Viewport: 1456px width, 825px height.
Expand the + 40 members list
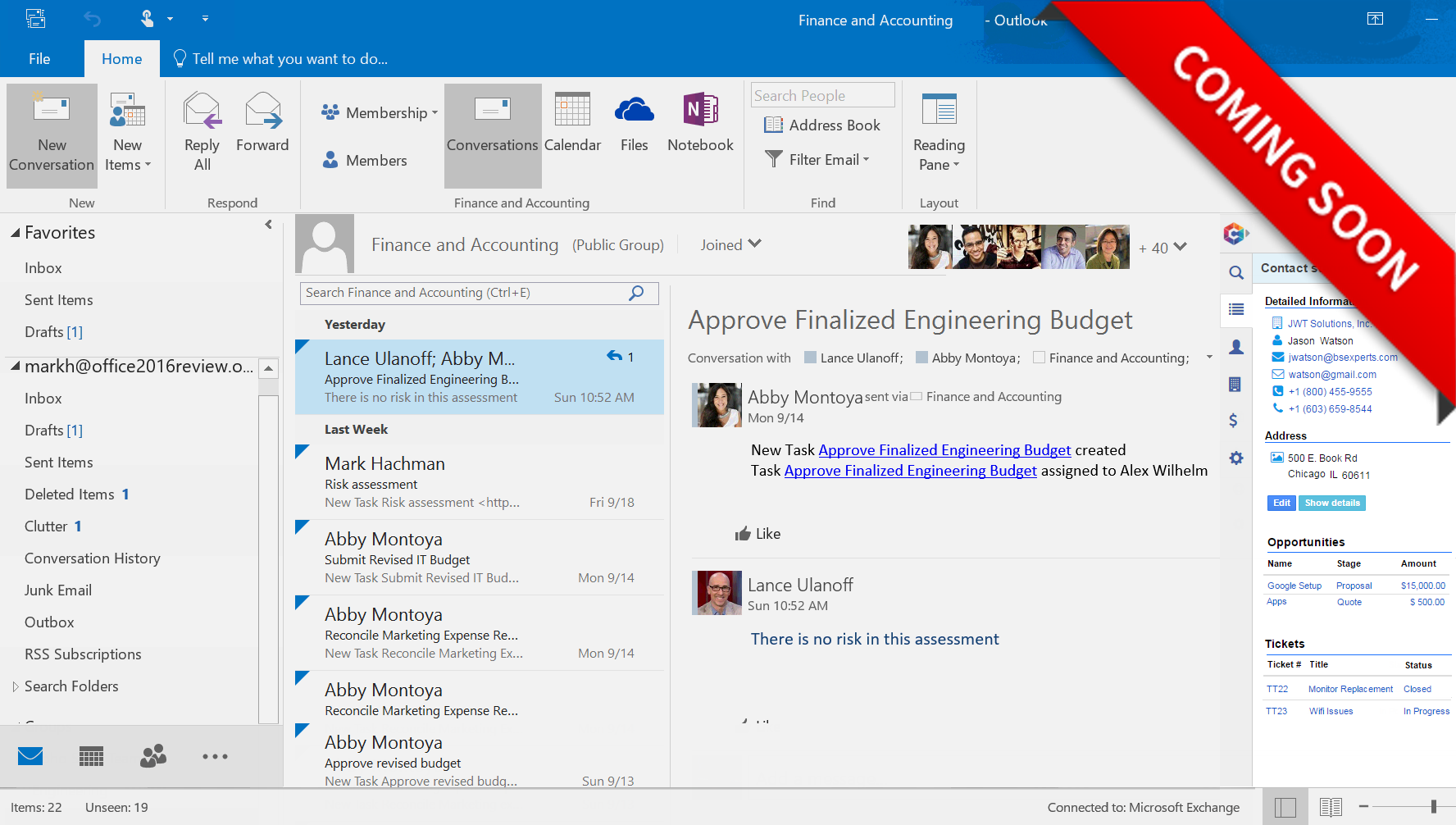click(x=1163, y=248)
